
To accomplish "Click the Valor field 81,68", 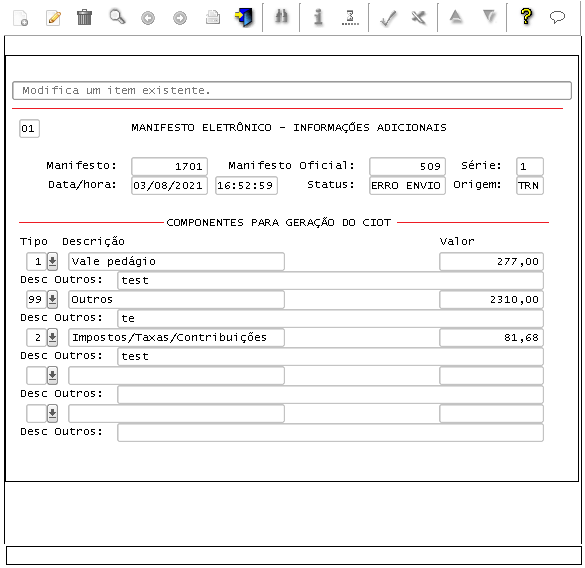I will click(x=491, y=337).
